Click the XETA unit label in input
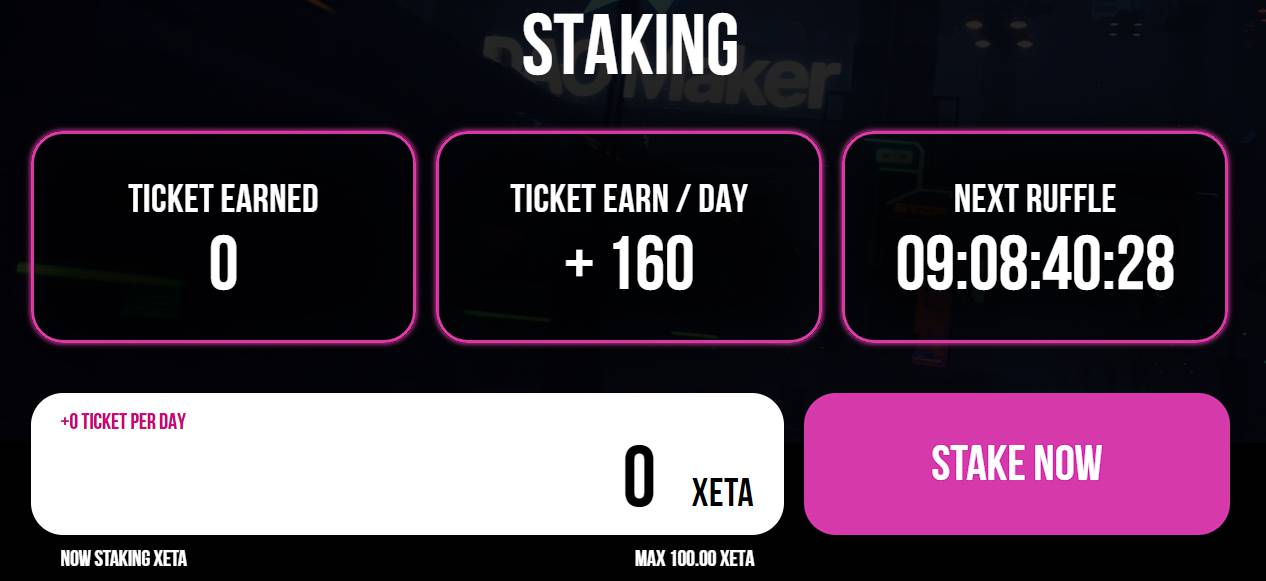Viewport: 1266px width, 581px height. (x=722, y=492)
